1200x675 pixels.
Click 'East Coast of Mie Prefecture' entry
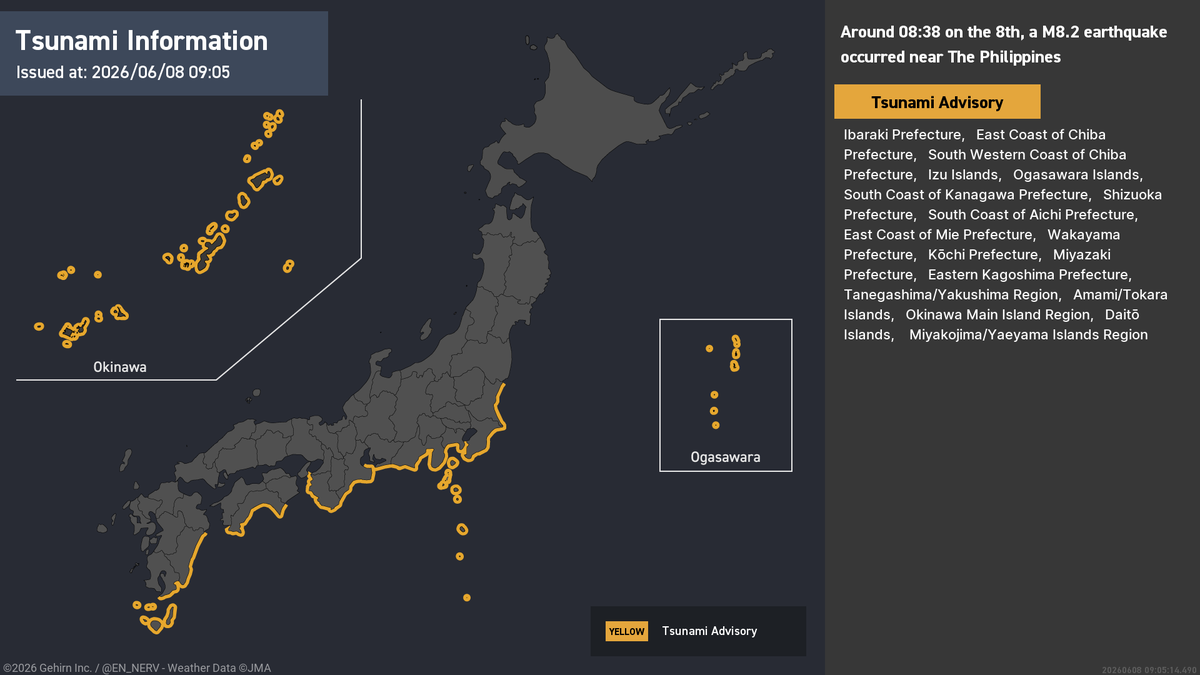939,234
